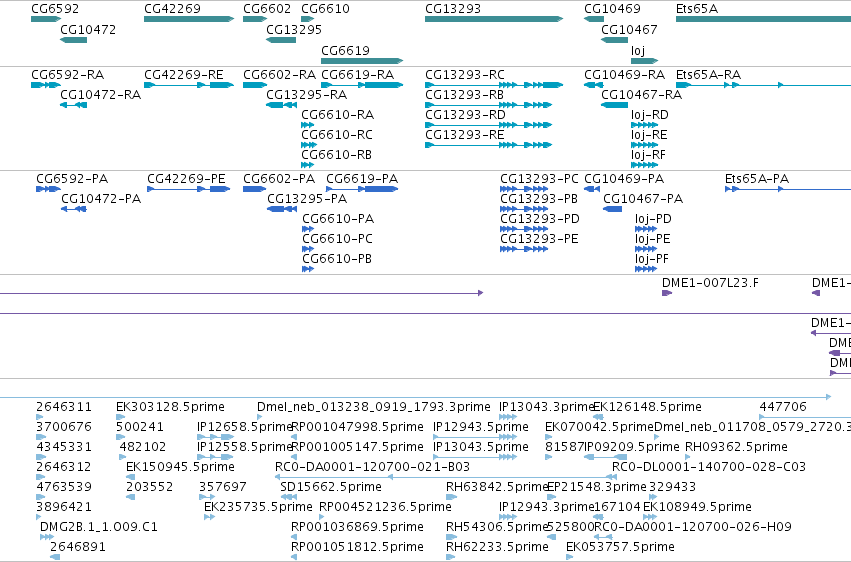
Task: Click the RC0-DA0001-120700-026-H09 label
Action: [693, 527]
